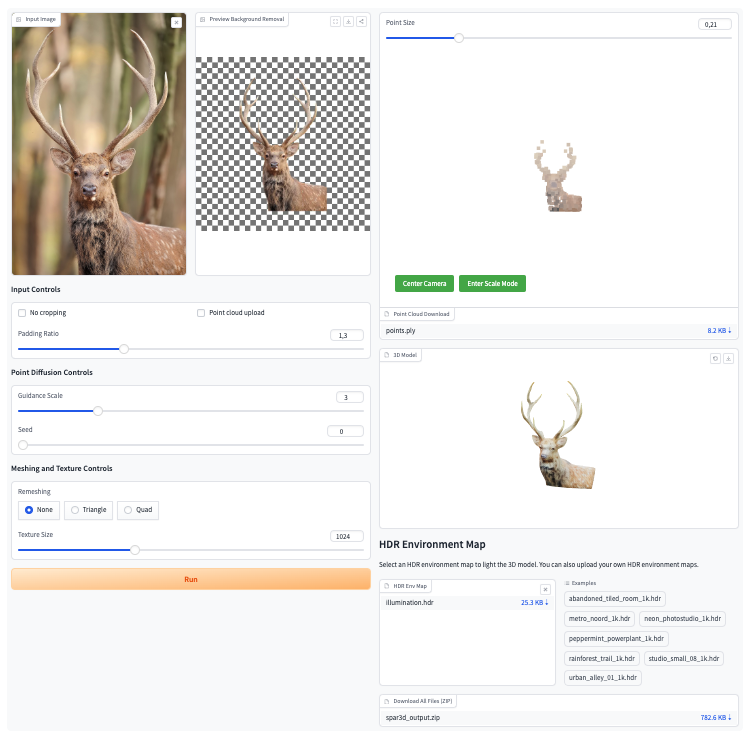Share the background removal preview
The width and height of the screenshot is (743, 736).
(x=361, y=21)
